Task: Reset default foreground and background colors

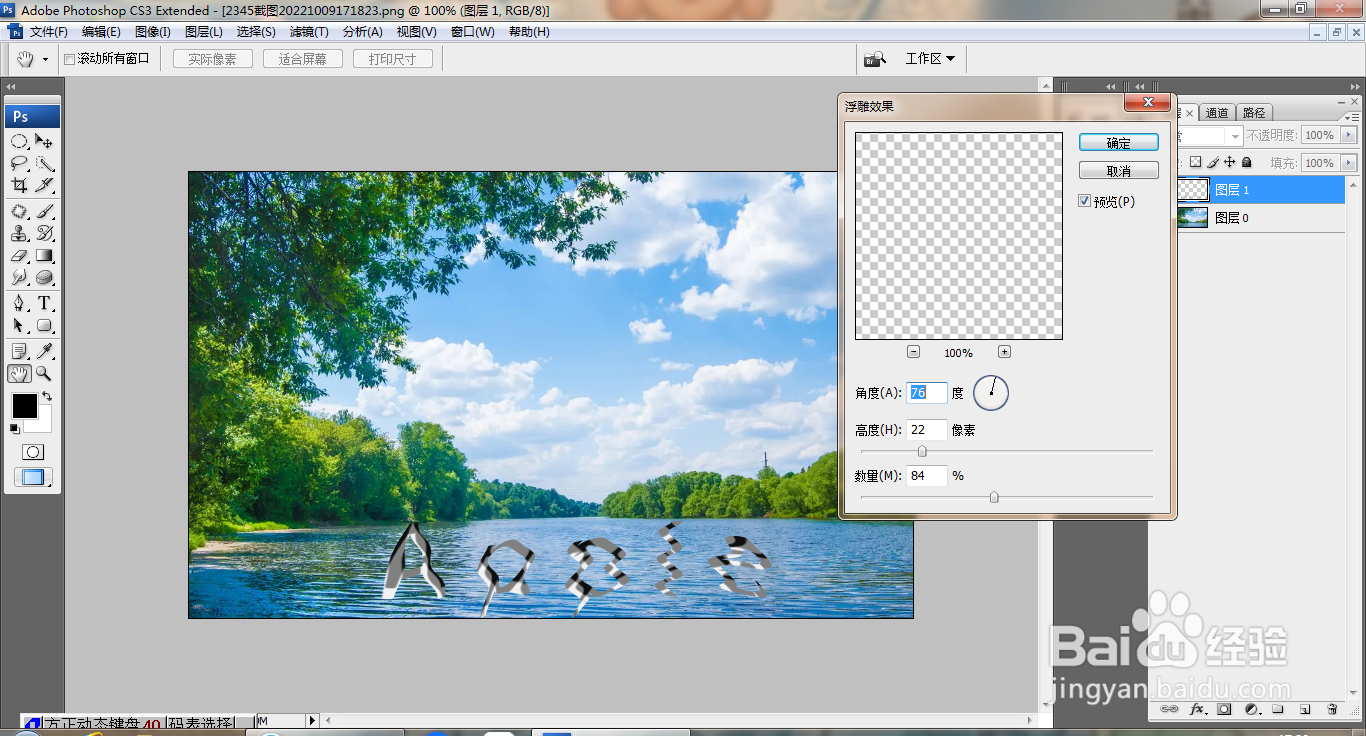Action: tap(14, 429)
